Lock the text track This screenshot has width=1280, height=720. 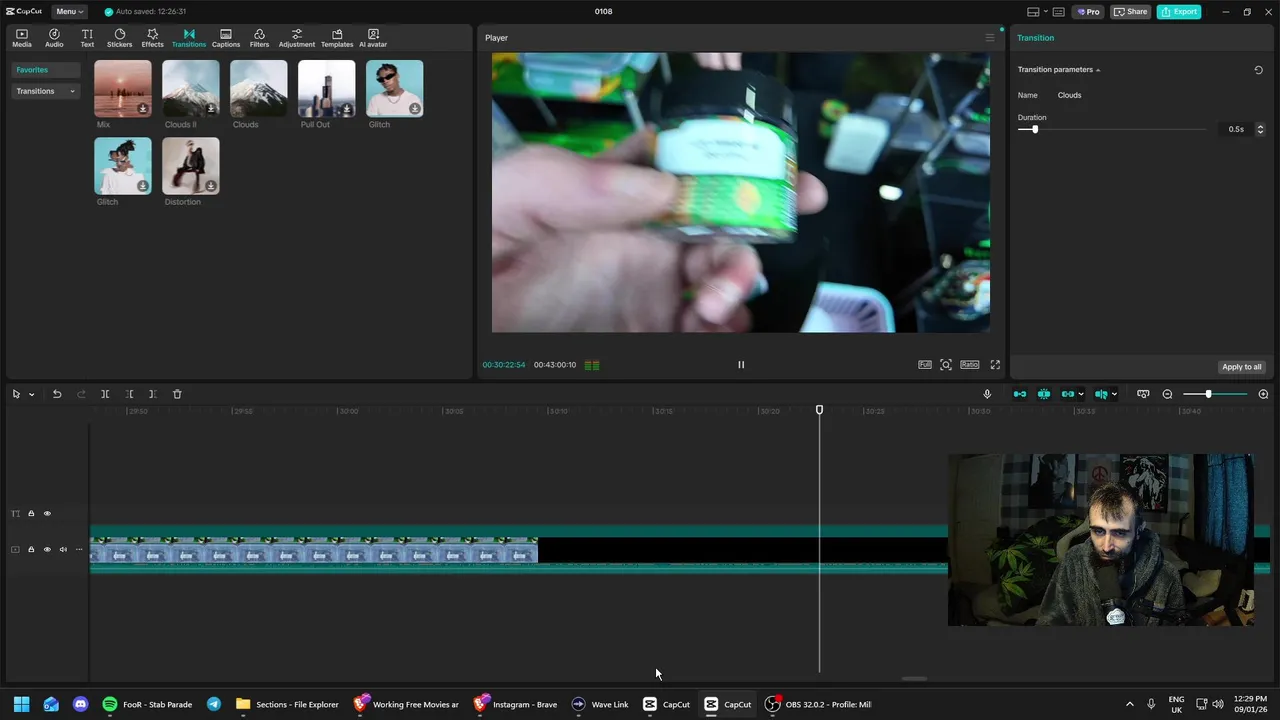(x=31, y=514)
